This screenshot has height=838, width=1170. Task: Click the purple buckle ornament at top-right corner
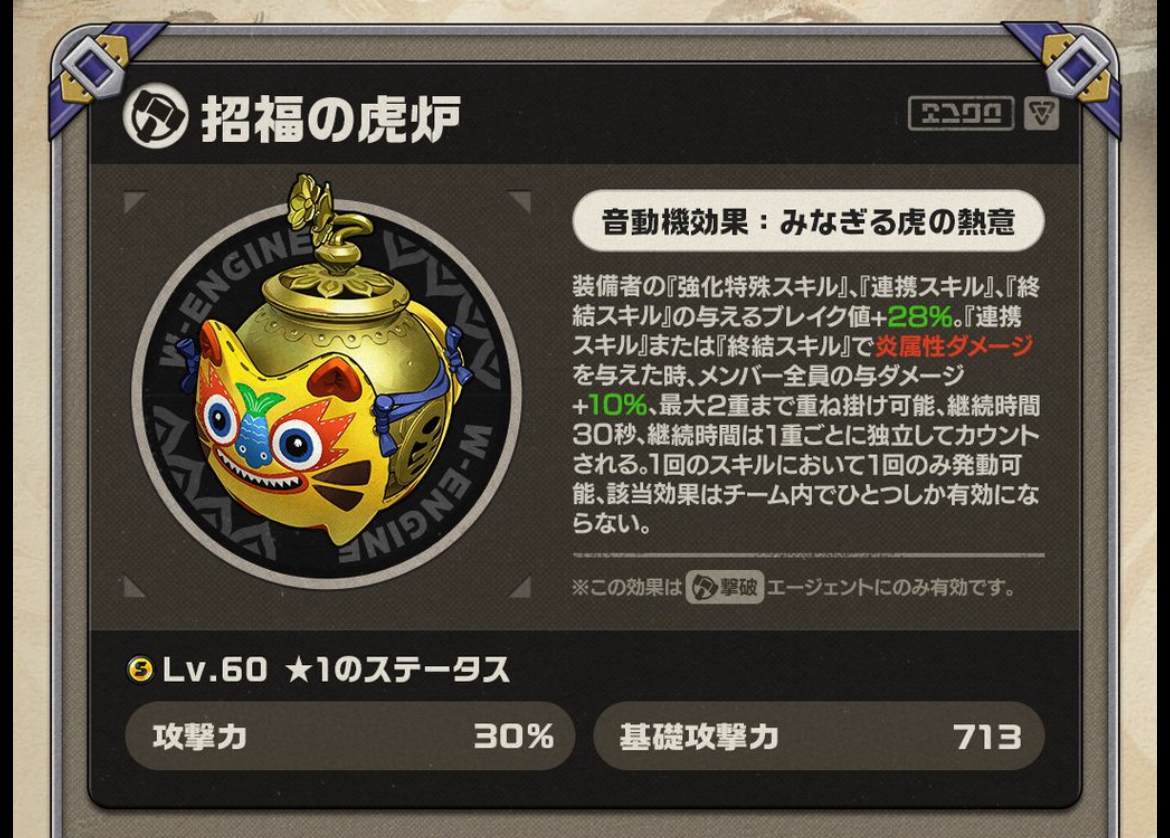[x=1074, y=69]
